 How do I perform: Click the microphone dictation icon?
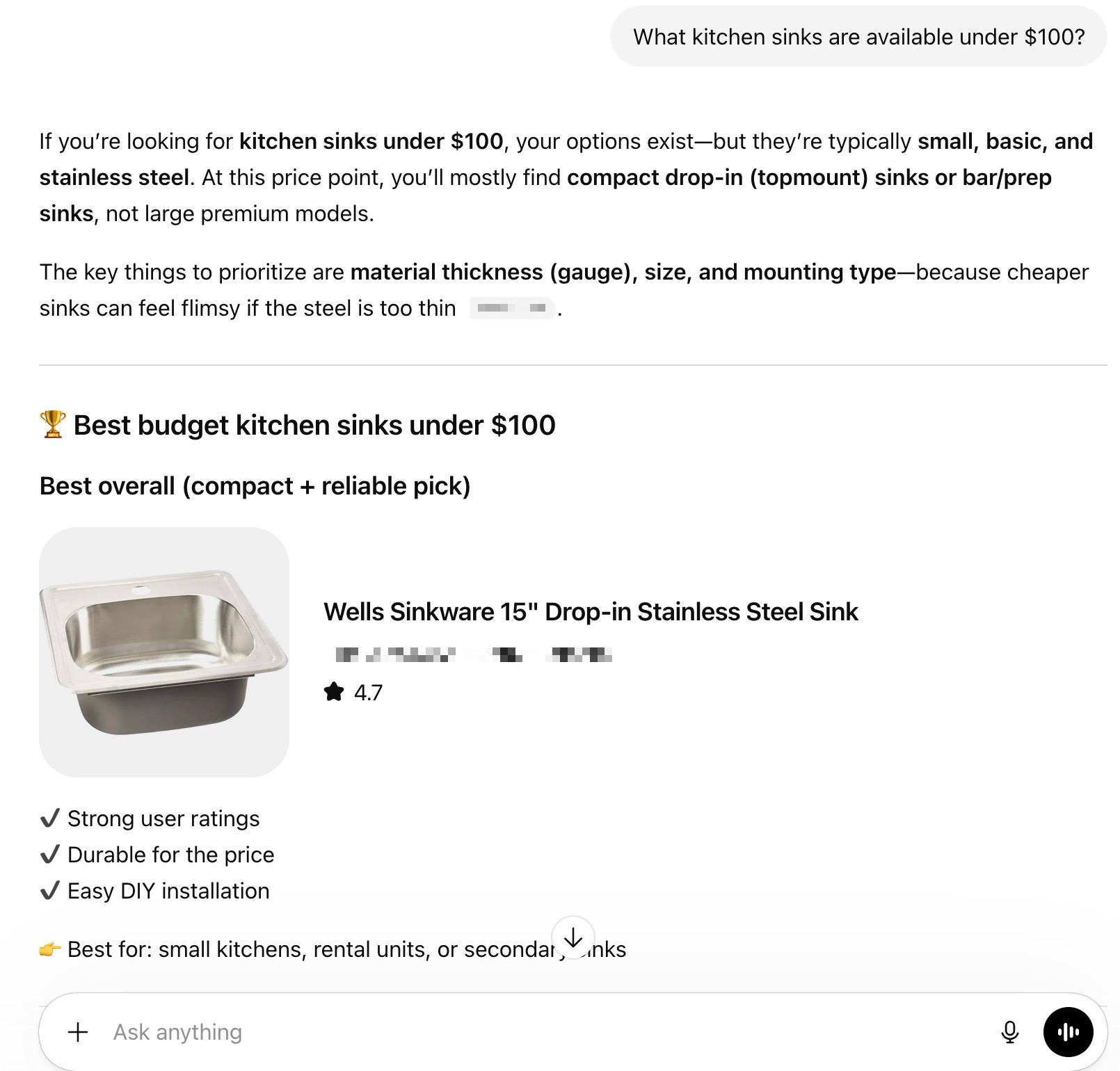(1011, 1031)
